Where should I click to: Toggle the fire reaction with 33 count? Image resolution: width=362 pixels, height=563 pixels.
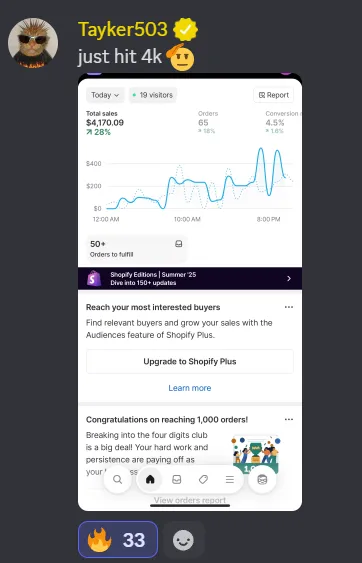118,540
